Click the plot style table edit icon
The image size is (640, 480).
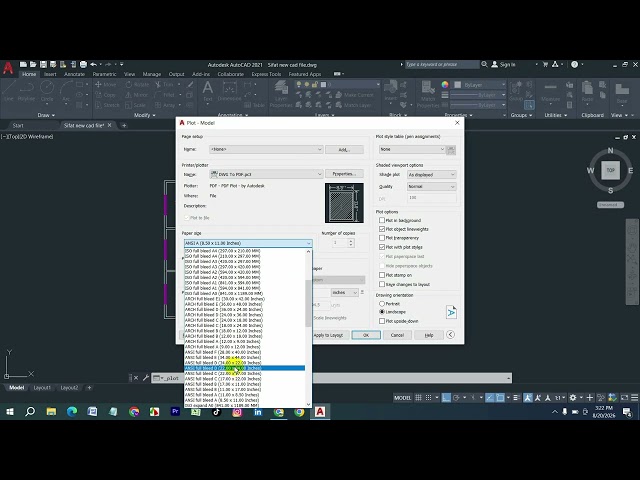(x=451, y=150)
